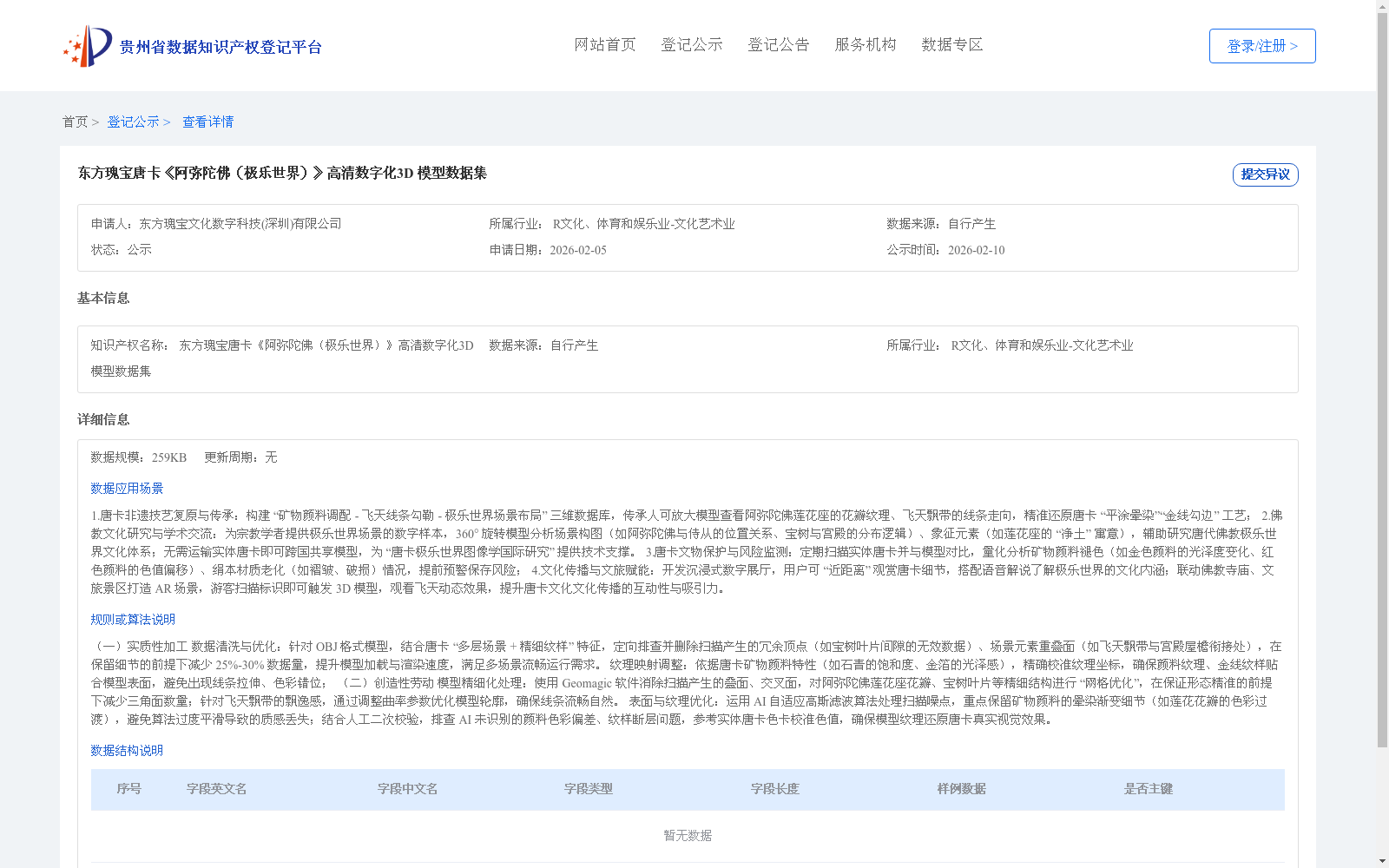The width and height of the screenshot is (1389, 868).
Task: Open the 登记公告 menu item
Action: [x=779, y=44]
